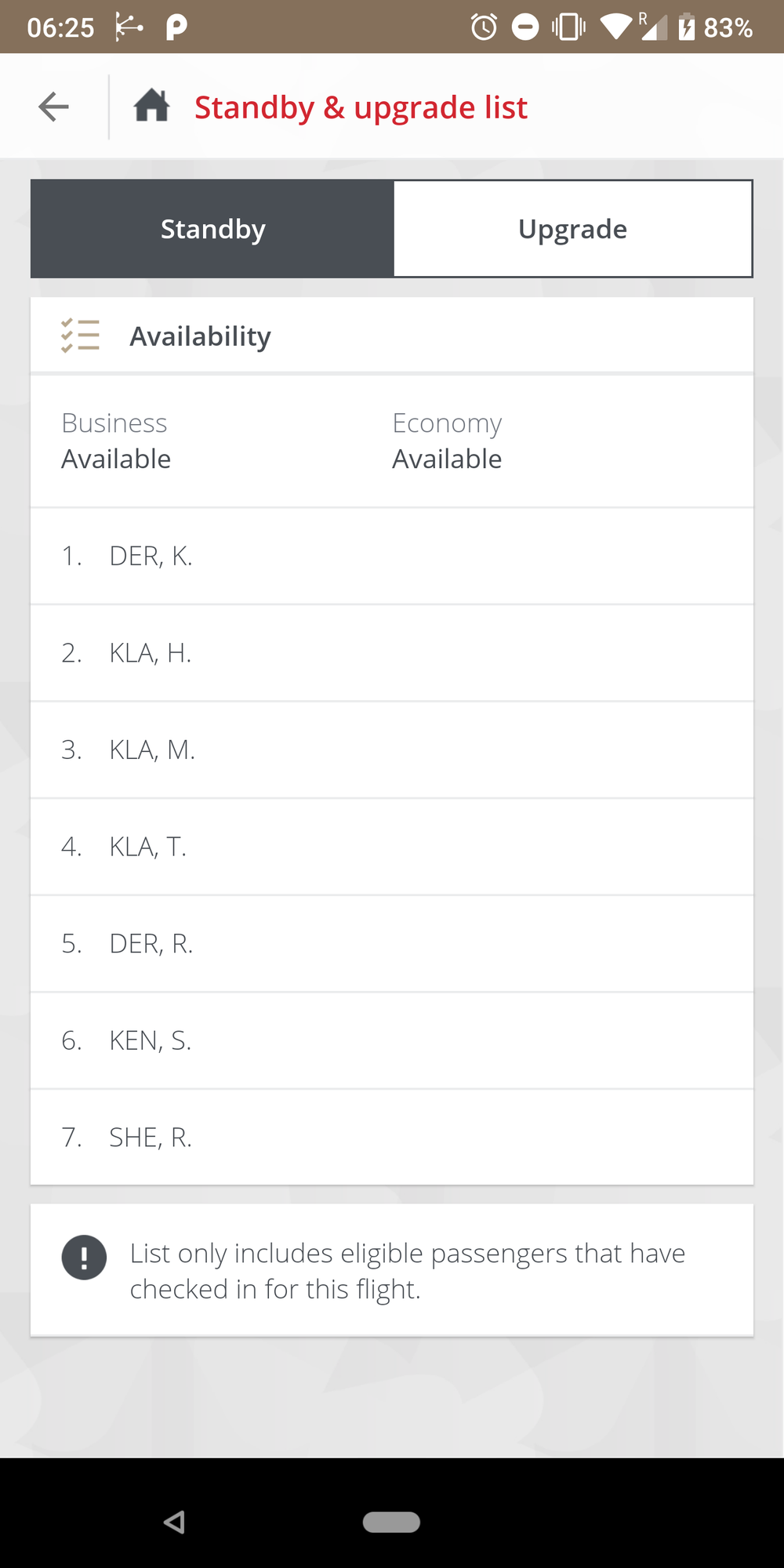Tap the Android home pill button
Image resolution: width=784 pixels, height=1568 pixels.
coord(391,1522)
